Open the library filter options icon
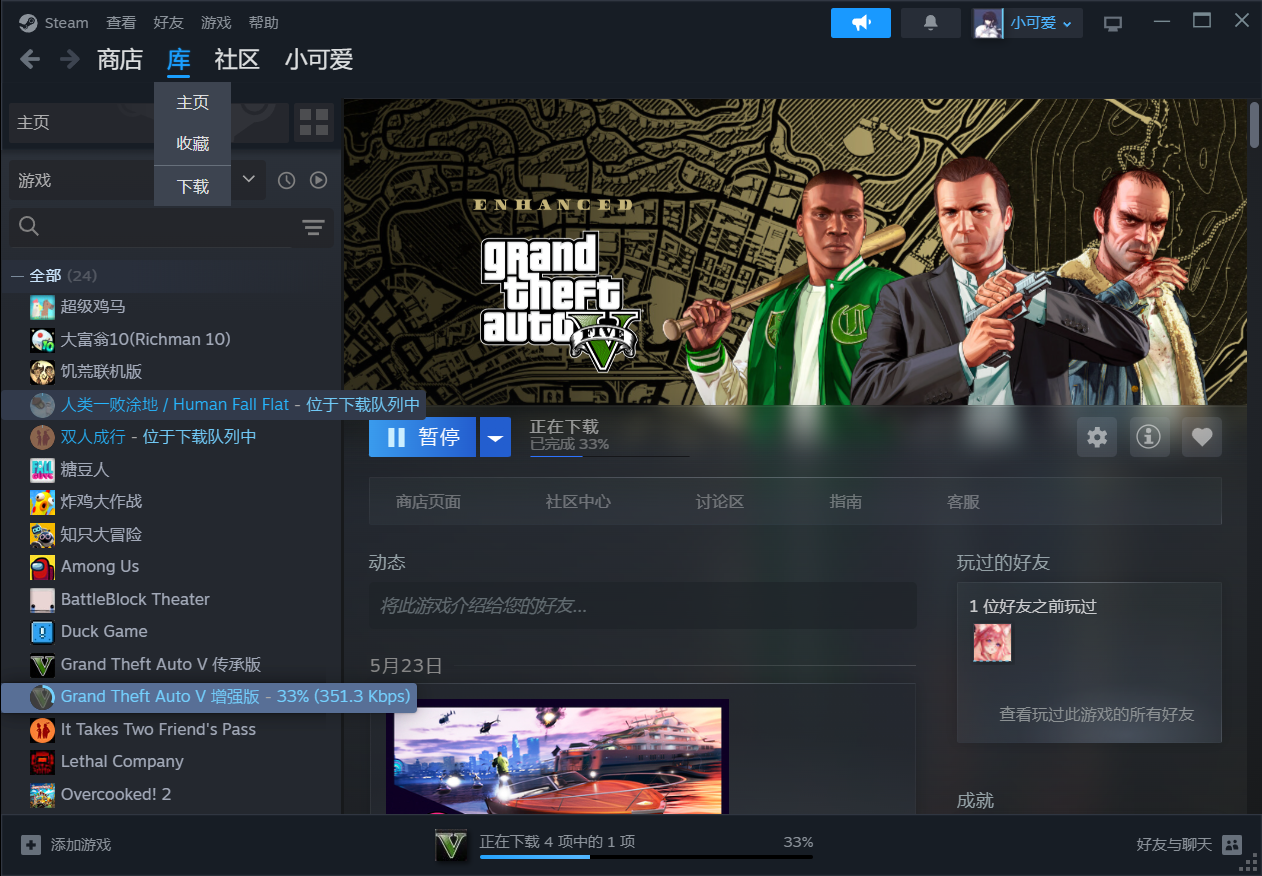Screen dimensions: 1262x876 pyautogui.click(x=314, y=228)
